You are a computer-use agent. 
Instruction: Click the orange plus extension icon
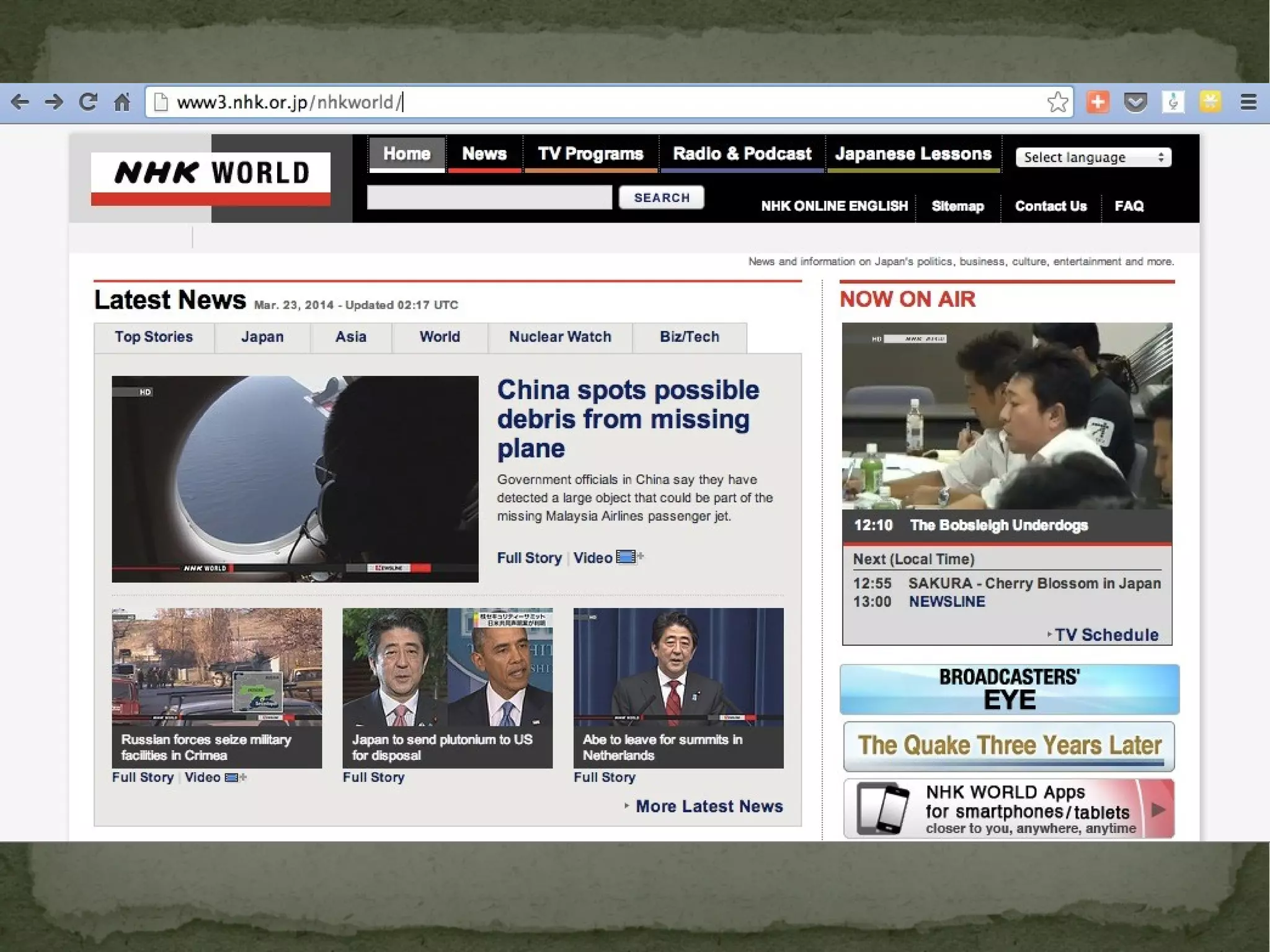(1098, 102)
